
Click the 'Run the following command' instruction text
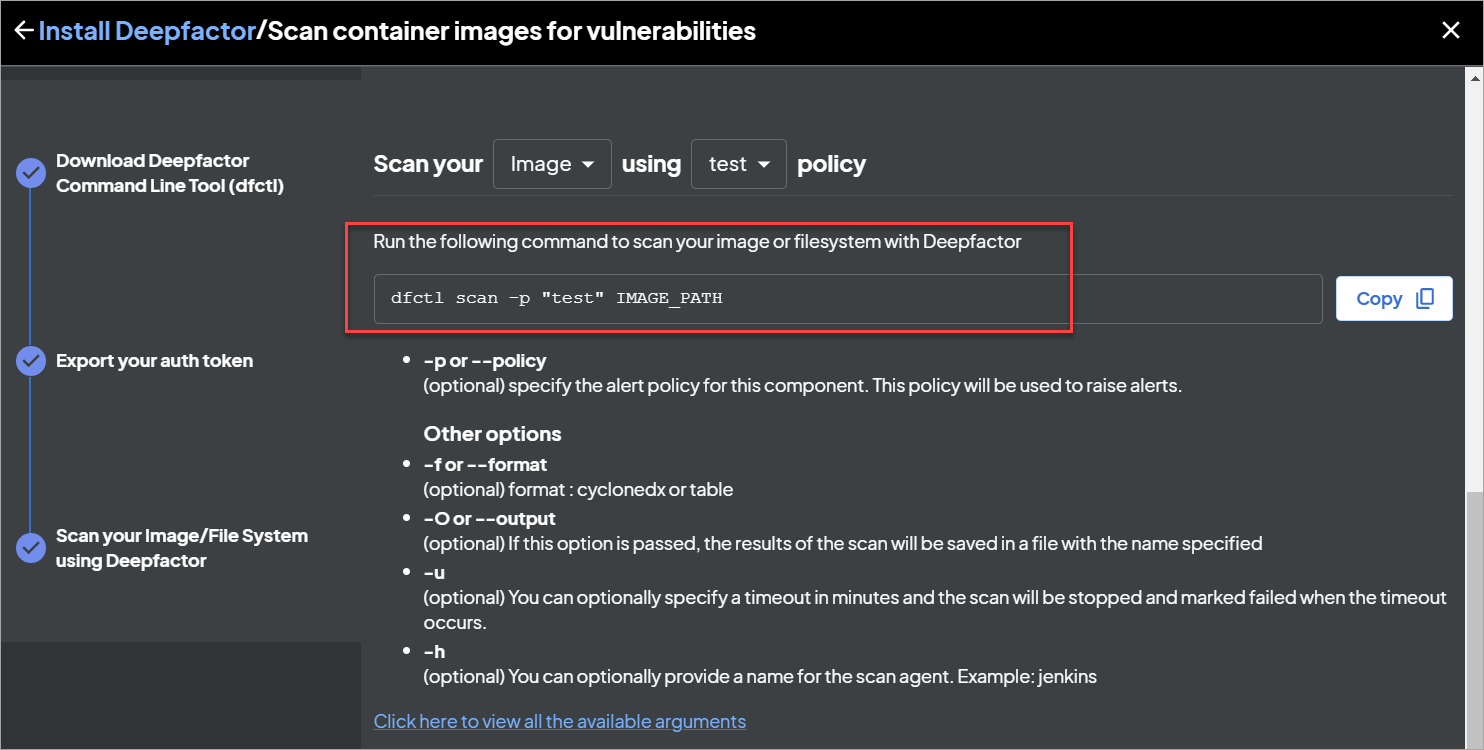(x=698, y=241)
